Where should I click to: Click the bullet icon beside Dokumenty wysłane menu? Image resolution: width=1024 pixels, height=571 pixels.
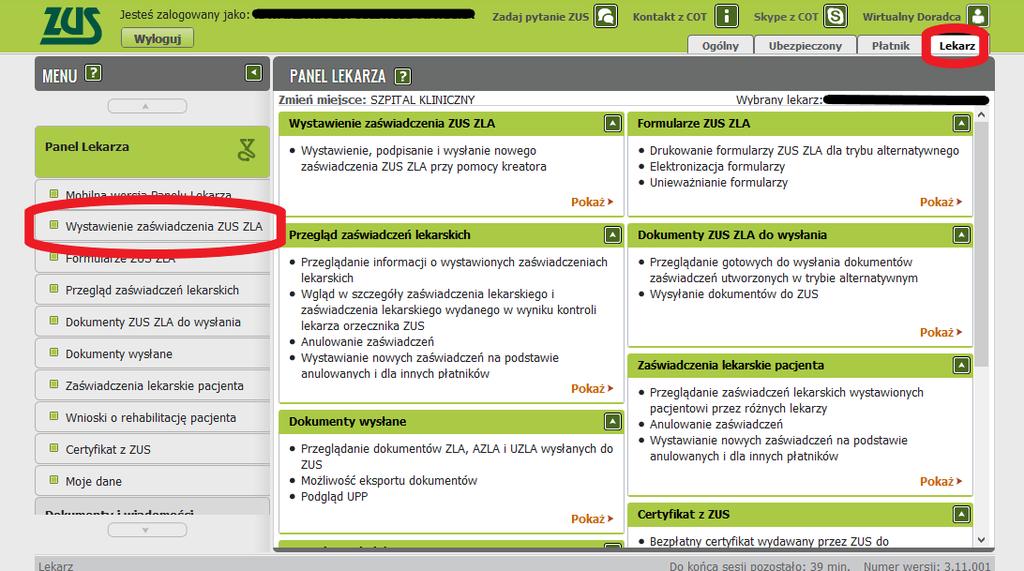coord(54,352)
